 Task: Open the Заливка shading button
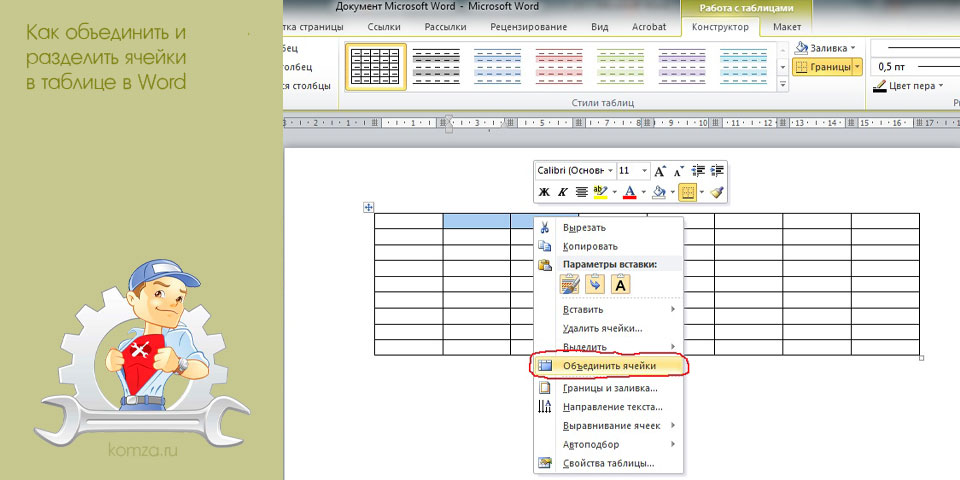pos(826,47)
